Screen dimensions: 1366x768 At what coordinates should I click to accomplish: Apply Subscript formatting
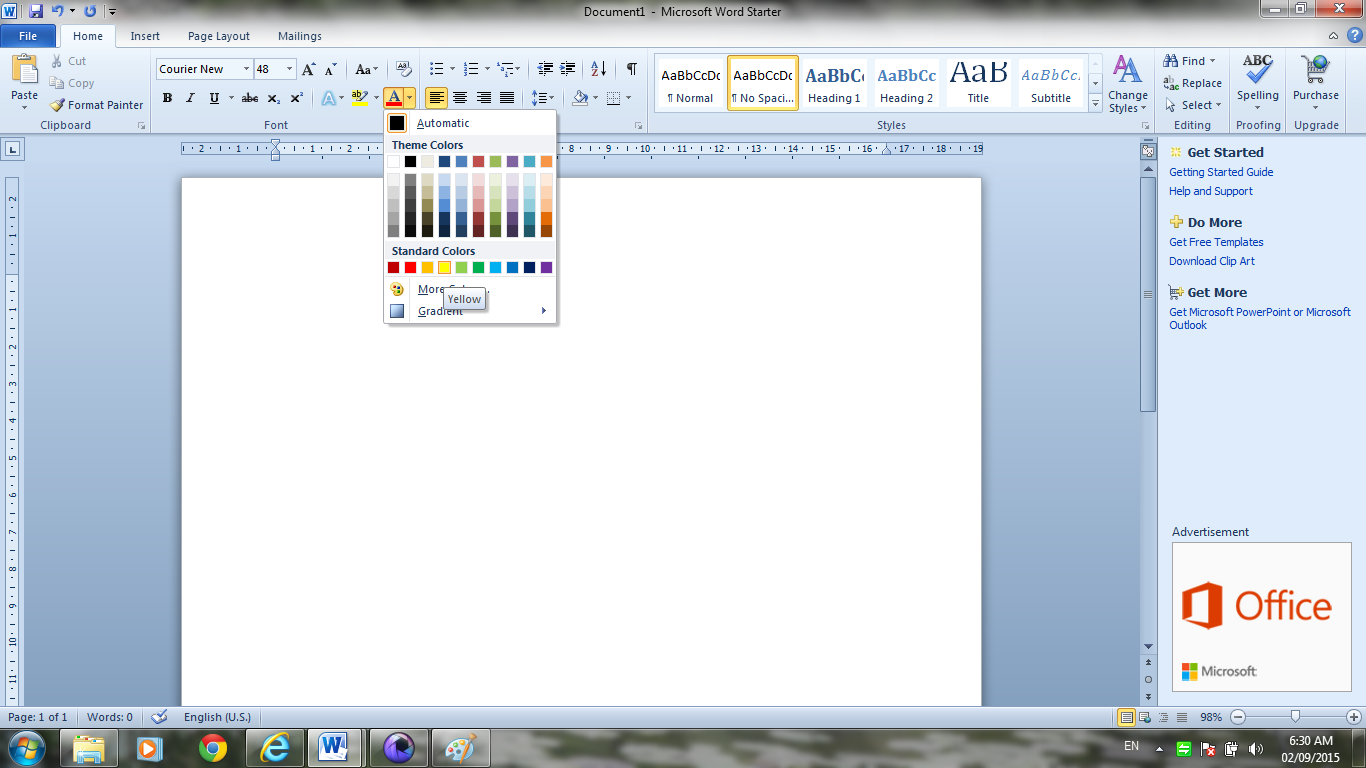point(274,98)
